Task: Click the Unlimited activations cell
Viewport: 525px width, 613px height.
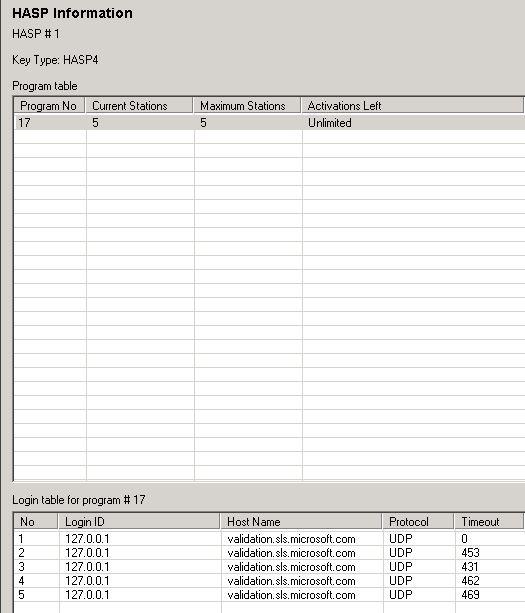Action: (330, 123)
